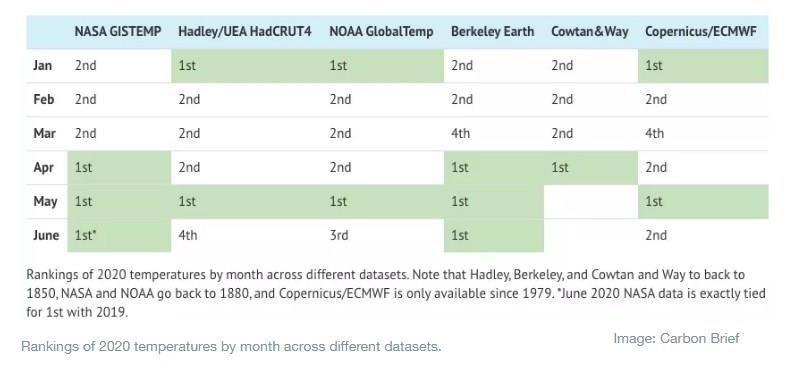Select the Jan row label
This screenshot has height=387, width=811.
(x=42, y=66)
